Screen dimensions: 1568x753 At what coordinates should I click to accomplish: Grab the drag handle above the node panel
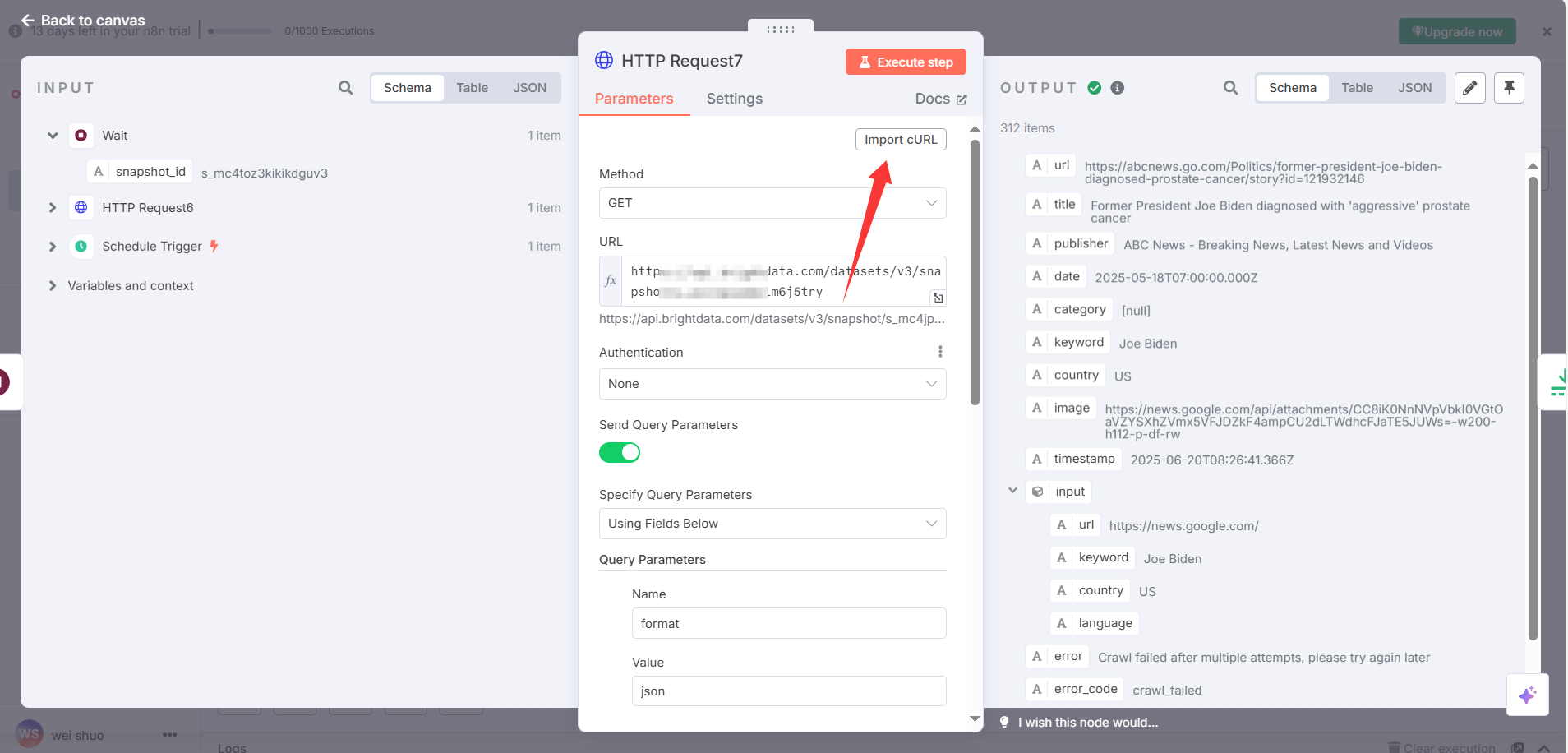(x=781, y=29)
